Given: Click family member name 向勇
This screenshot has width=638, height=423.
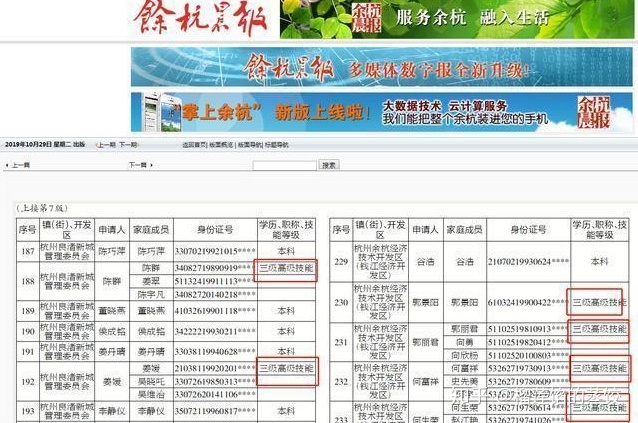Looking at the screenshot, I should [x=465, y=342].
